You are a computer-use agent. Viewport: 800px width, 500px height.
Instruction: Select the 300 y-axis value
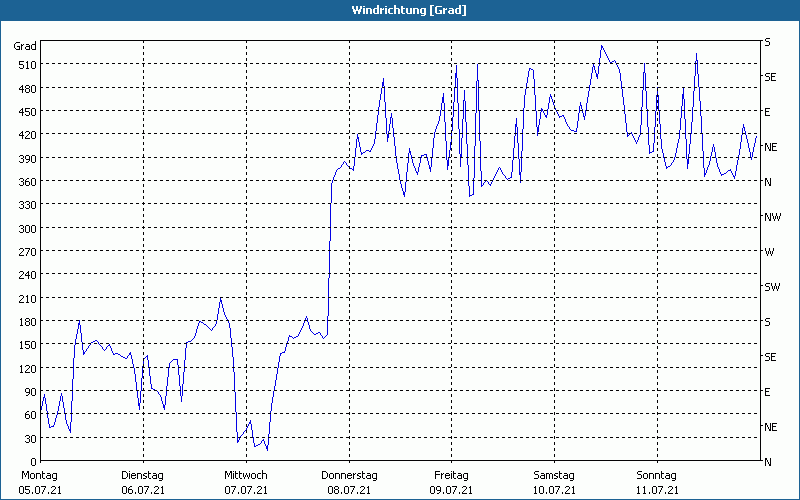(x=28, y=229)
